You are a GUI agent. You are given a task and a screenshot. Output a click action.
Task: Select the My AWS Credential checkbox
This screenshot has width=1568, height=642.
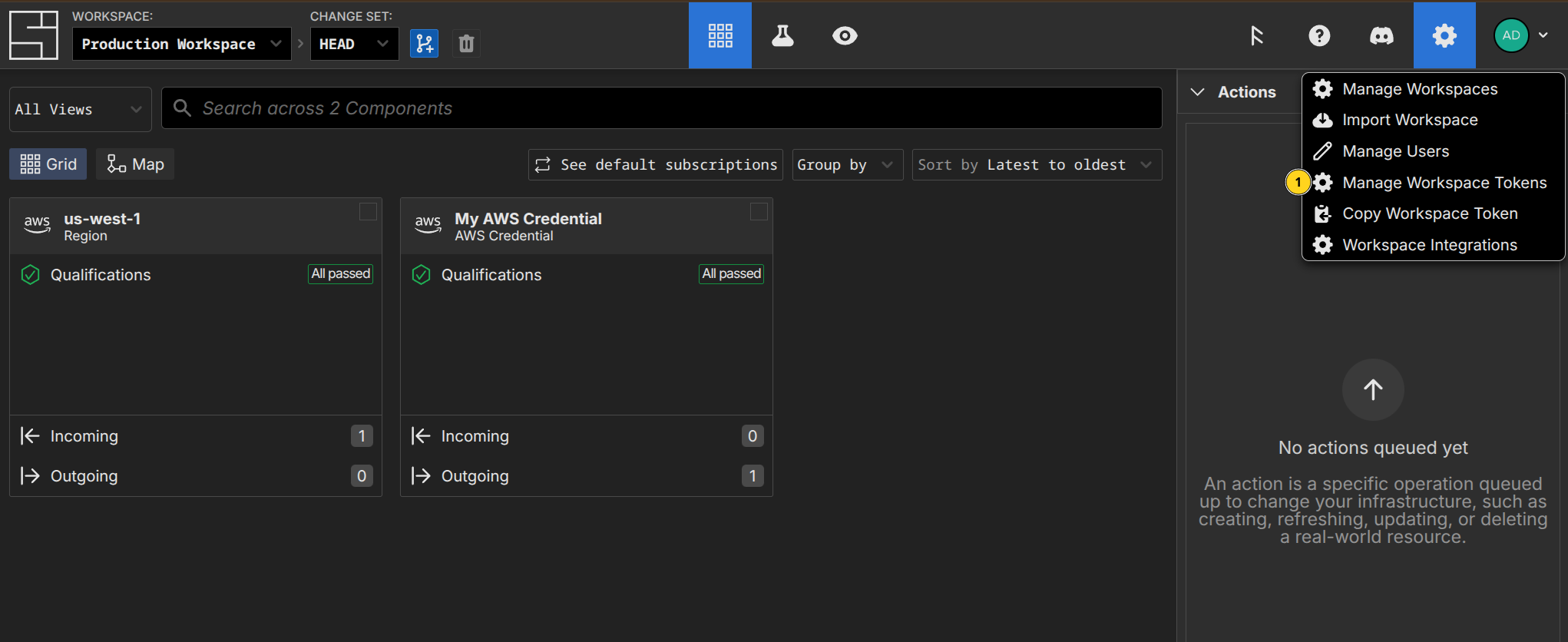(759, 212)
